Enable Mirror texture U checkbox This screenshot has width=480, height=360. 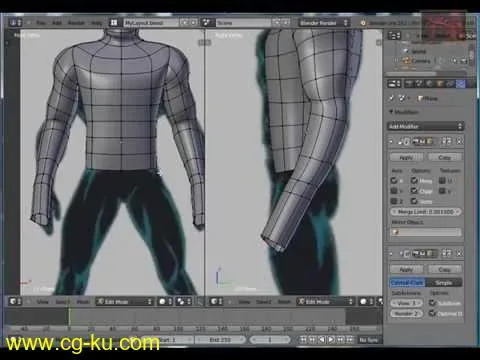tap(442, 181)
